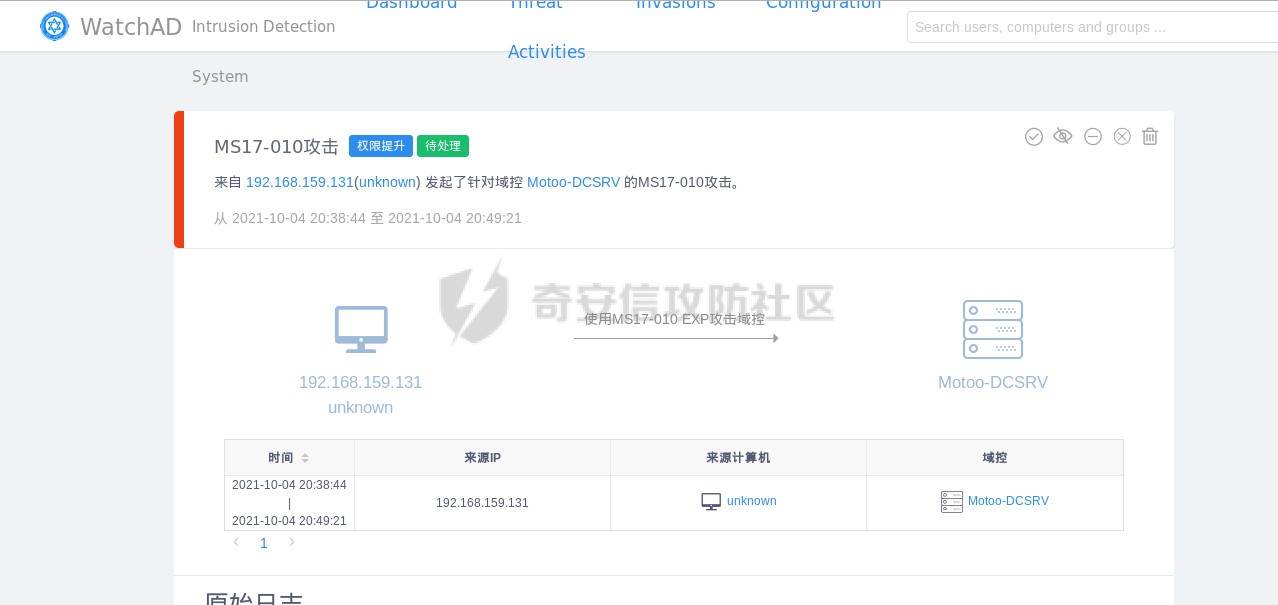
Task: Click the 待处理 green status tag
Action: point(443,146)
